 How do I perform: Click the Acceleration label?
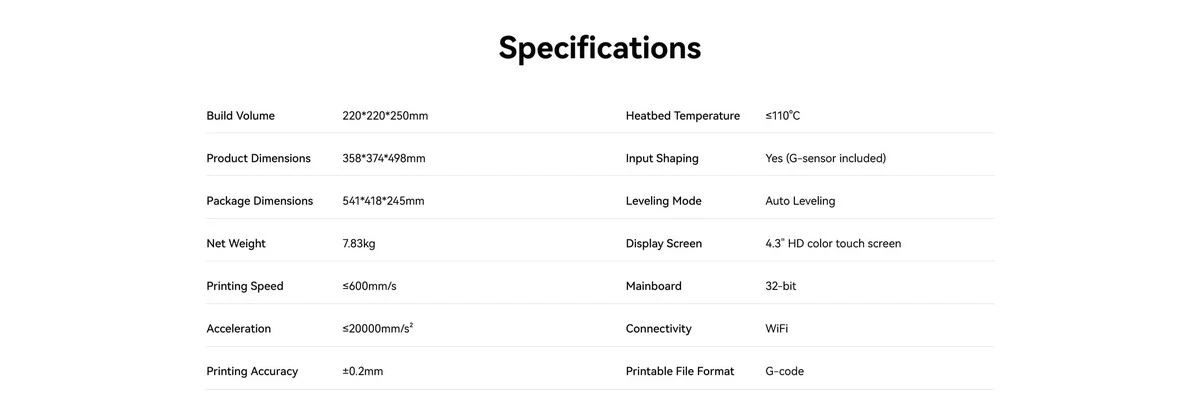[x=238, y=329]
